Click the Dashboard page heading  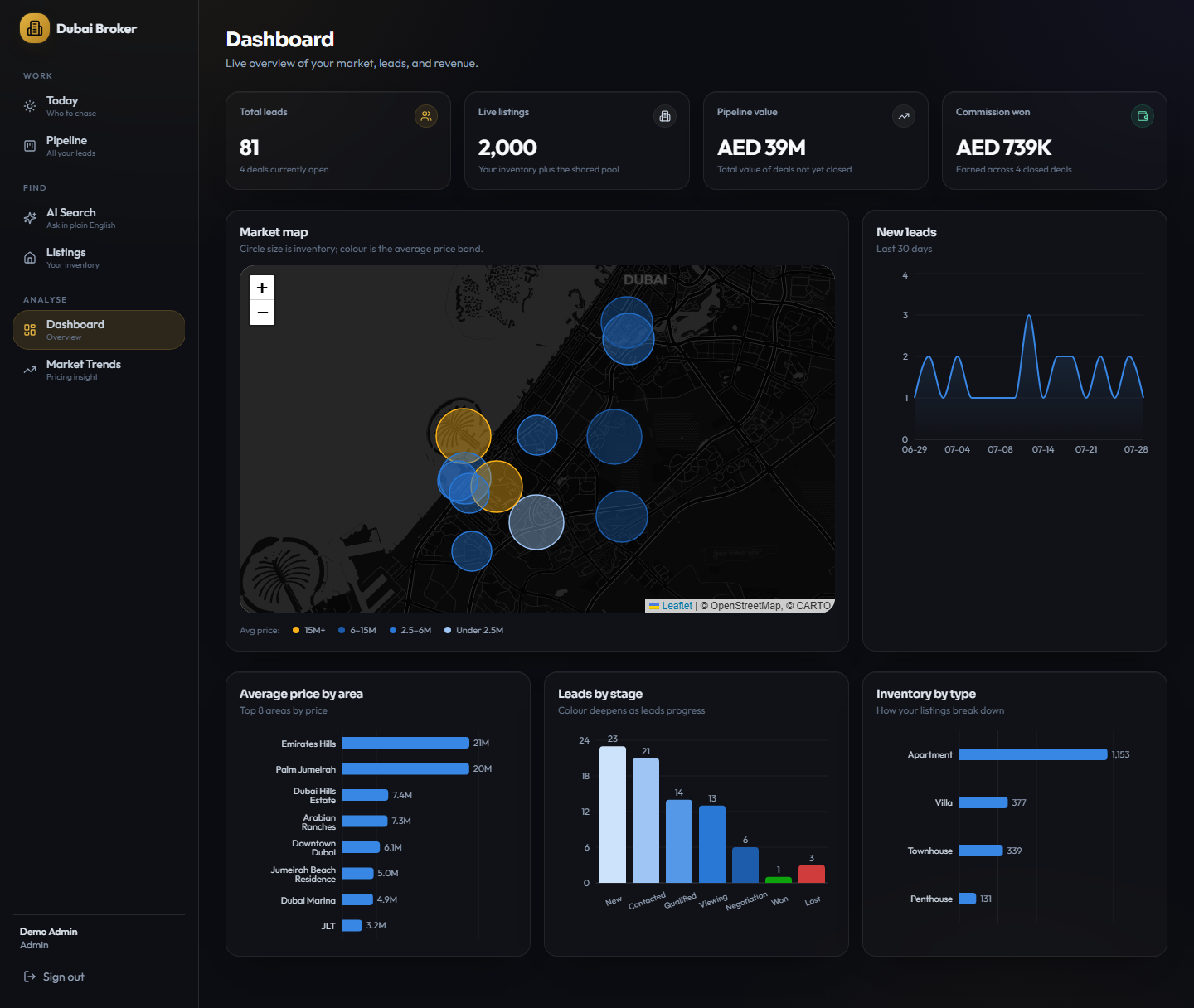click(280, 39)
